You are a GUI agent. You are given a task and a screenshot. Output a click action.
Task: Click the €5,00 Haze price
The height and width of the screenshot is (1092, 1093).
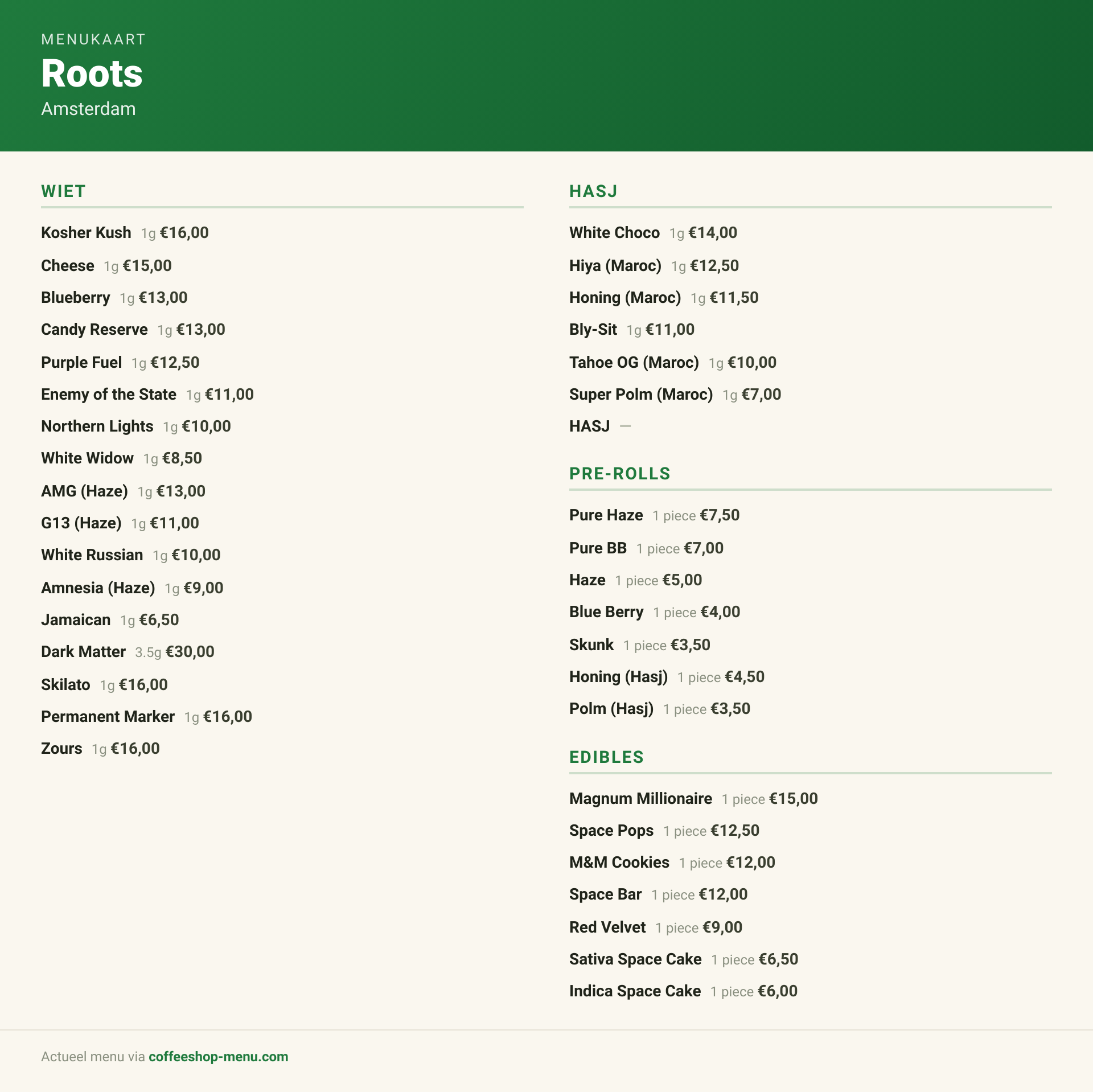coord(682,580)
